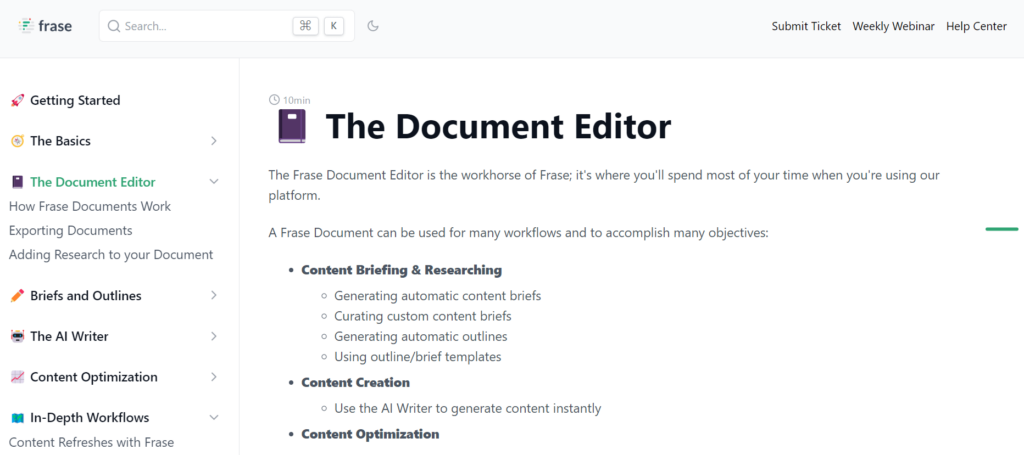
Task: Click Content Briefing & Researching bullet
Action: [402, 270]
